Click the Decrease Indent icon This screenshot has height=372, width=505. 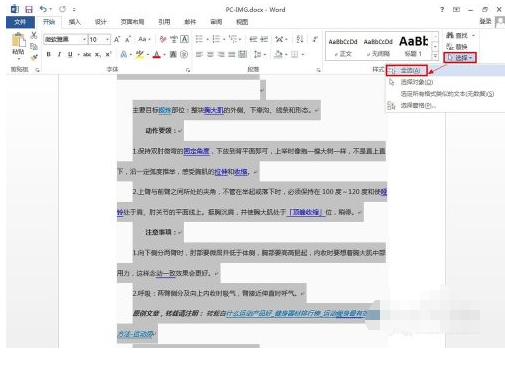tap(253, 39)
